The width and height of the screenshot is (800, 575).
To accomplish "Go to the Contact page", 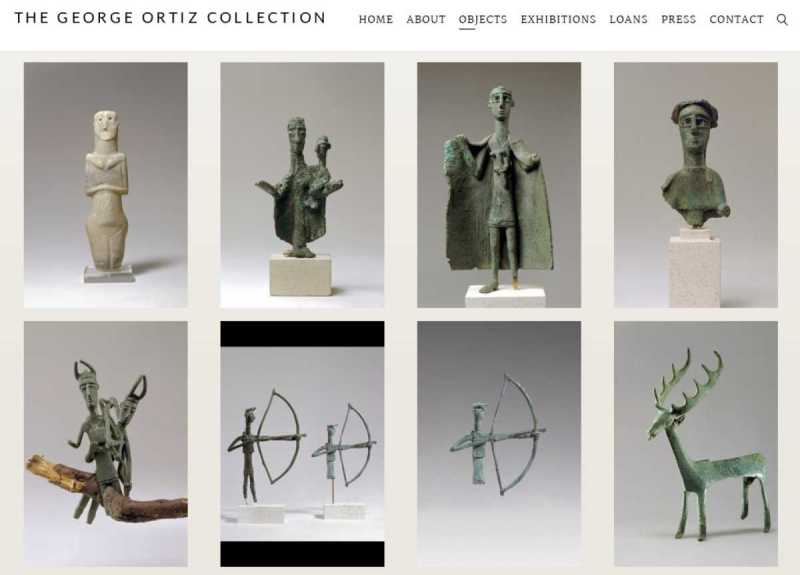I will pos(736,19).
